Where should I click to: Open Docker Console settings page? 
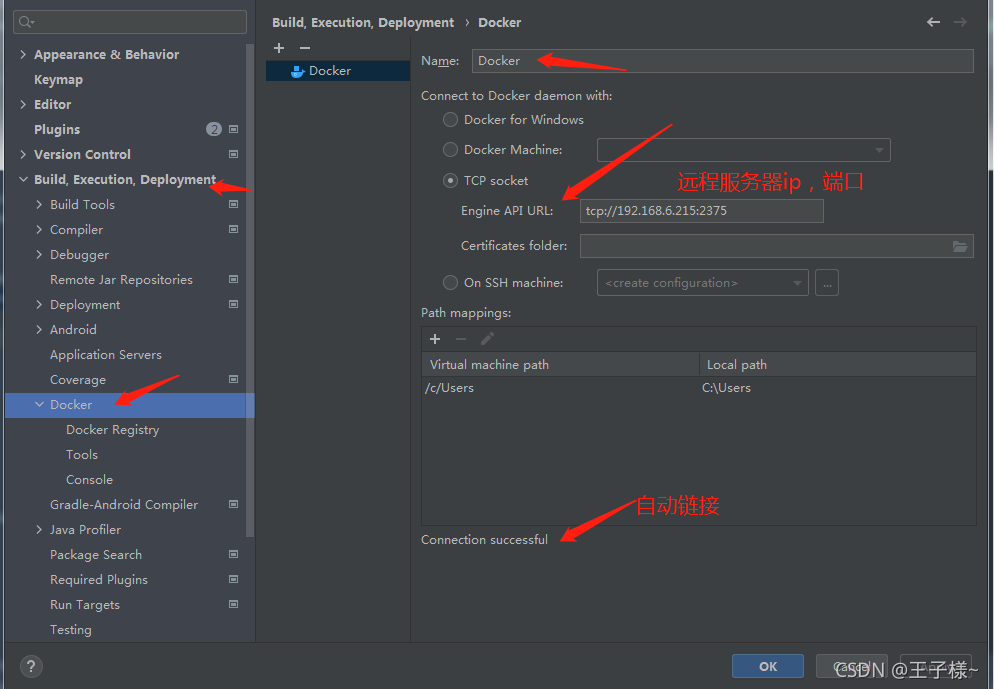point(89,480)
